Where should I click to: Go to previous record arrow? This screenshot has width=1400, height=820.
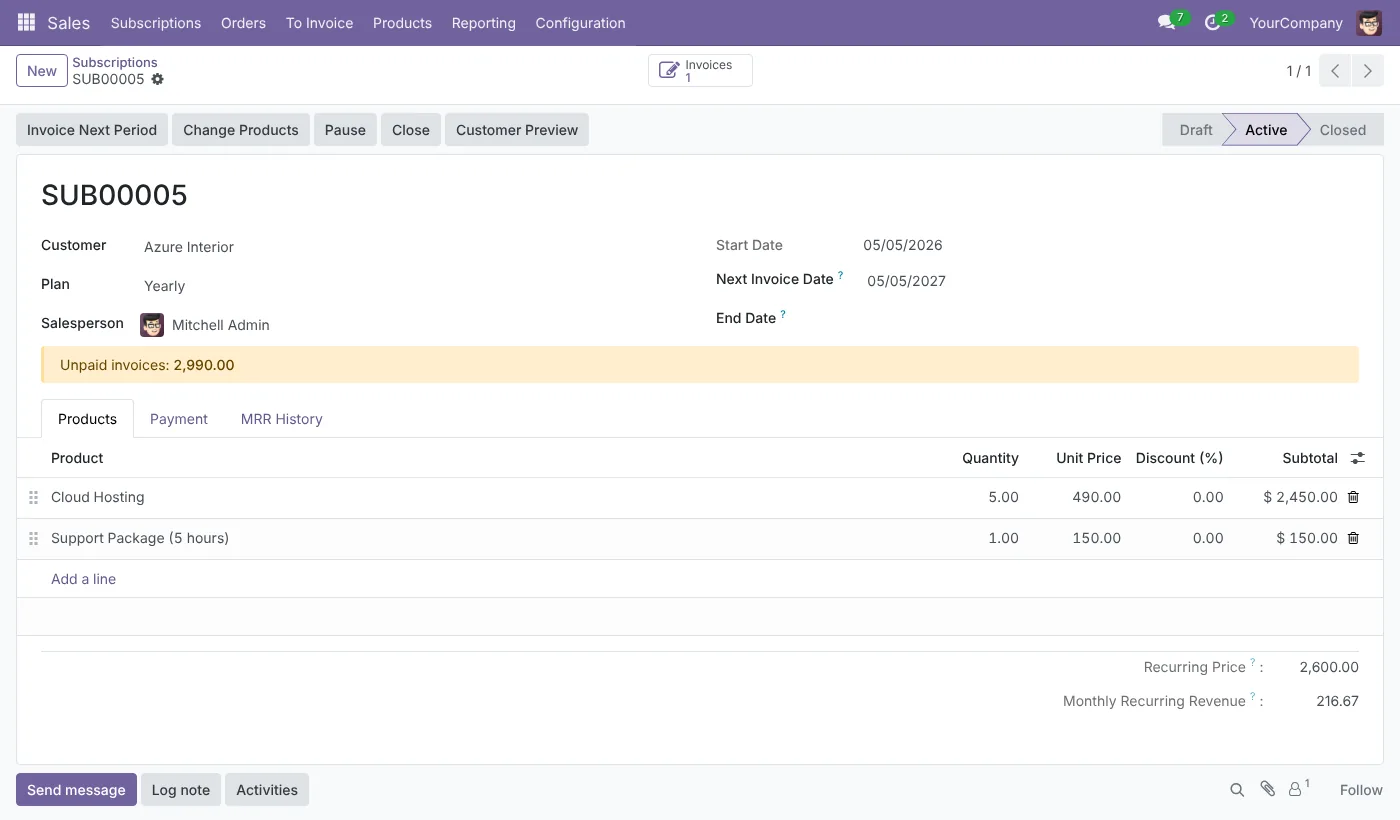coord(1335,71)
